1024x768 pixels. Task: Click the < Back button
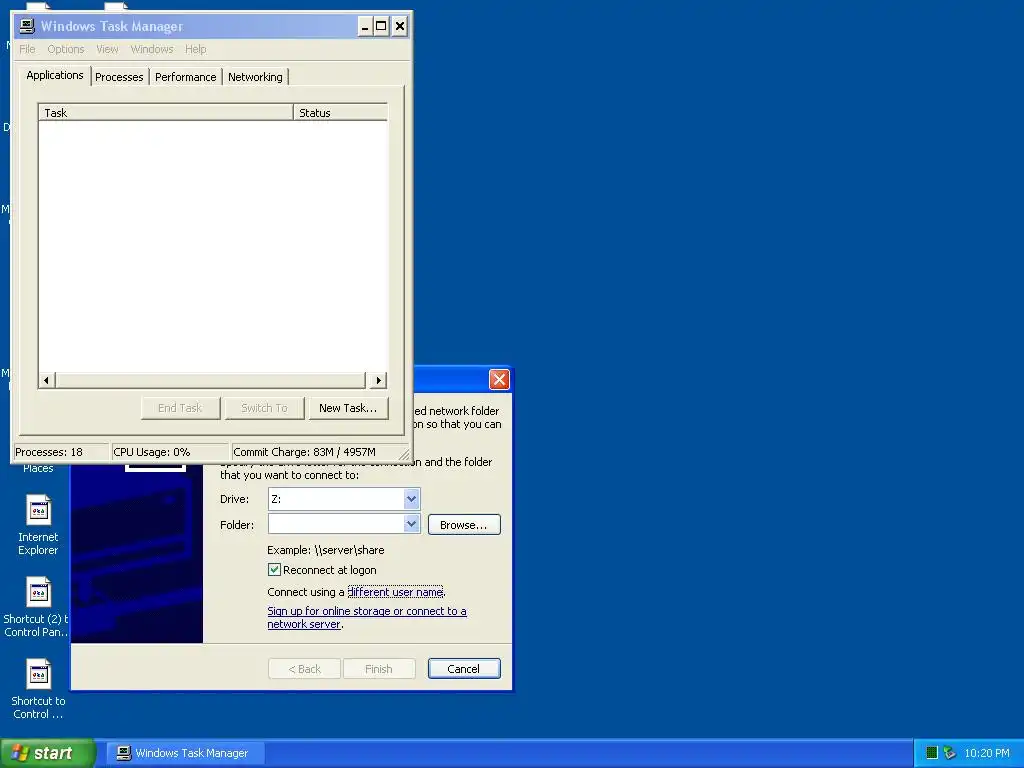click(304, 669)
